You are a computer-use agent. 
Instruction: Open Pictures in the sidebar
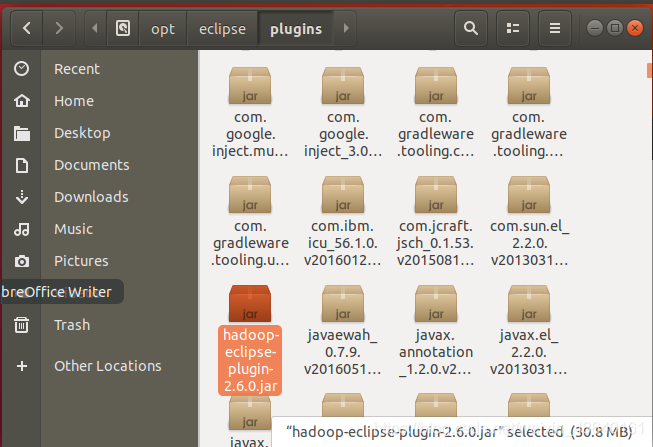tap(81, 261)
